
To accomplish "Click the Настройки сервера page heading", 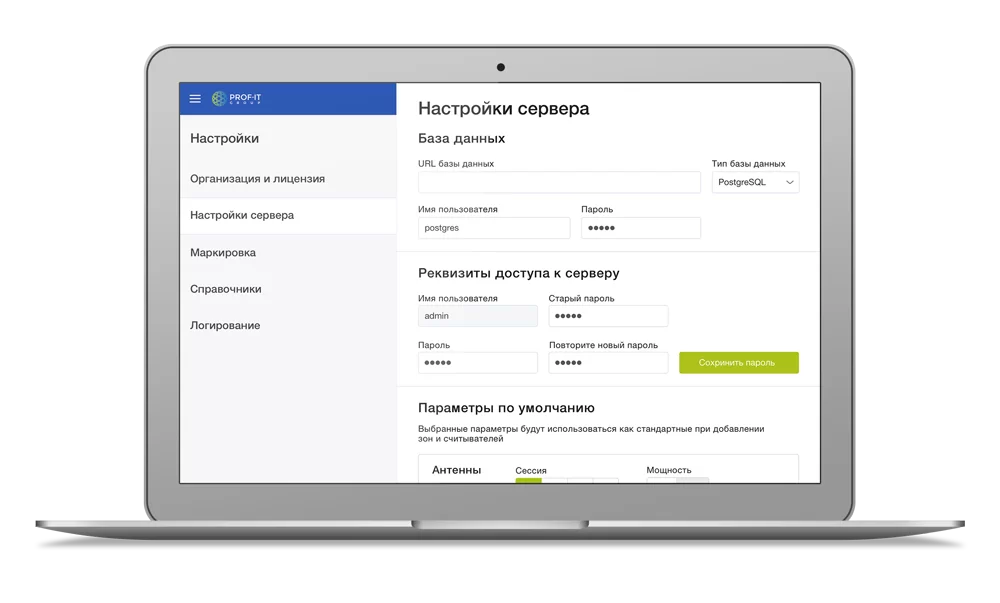I will pos(504,108).
